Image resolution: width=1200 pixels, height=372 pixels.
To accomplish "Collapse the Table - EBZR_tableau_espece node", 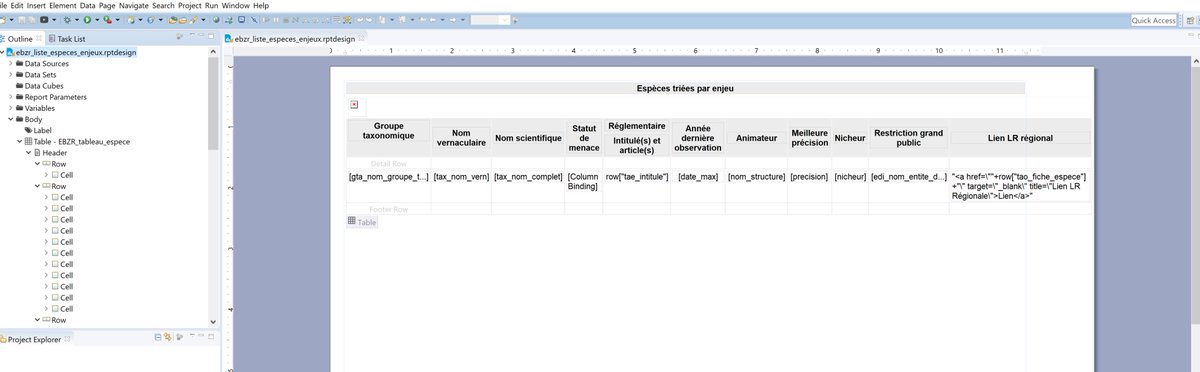I will pyautogui.click(x=19, y=142).
